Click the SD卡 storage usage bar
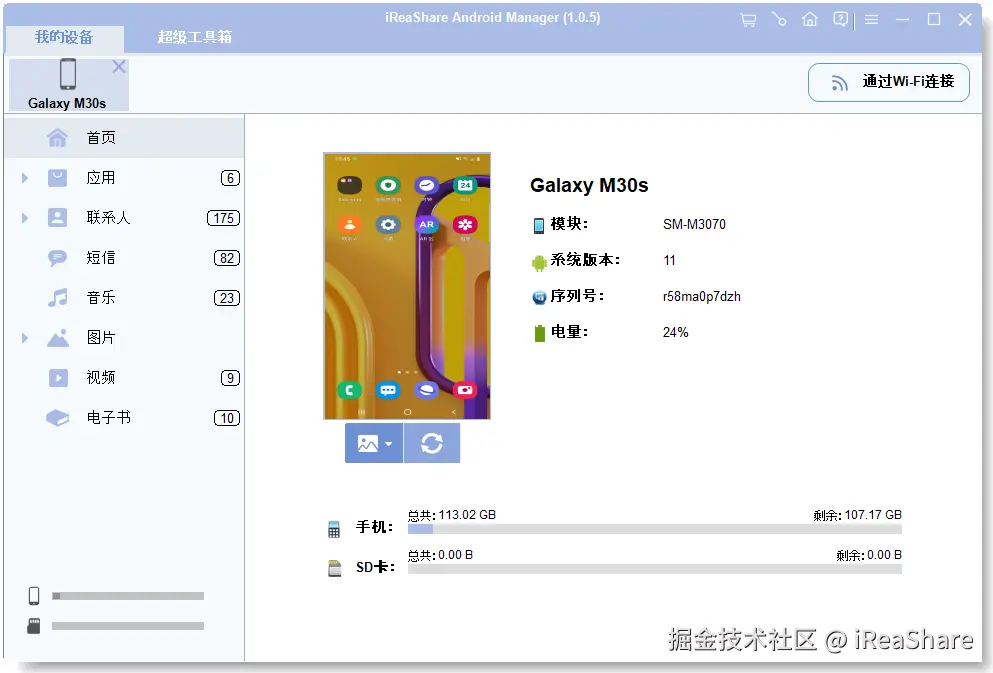The image size is (993, 673). pyautogui.click(x=655, y=569)
